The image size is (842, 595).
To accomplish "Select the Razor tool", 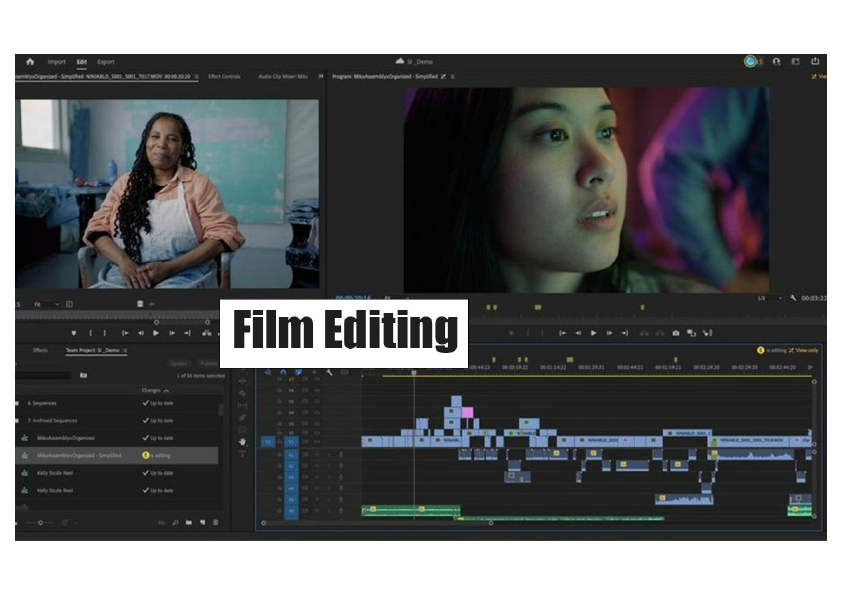I will 243,393.
